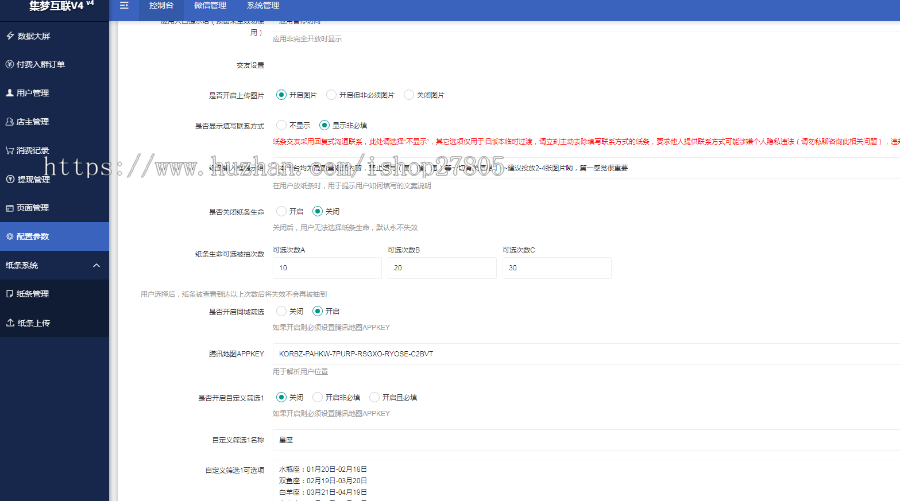Click the yen icon for 付费入群订单
This screenshot has width=900, height=501.
click(x=10, y=64)
